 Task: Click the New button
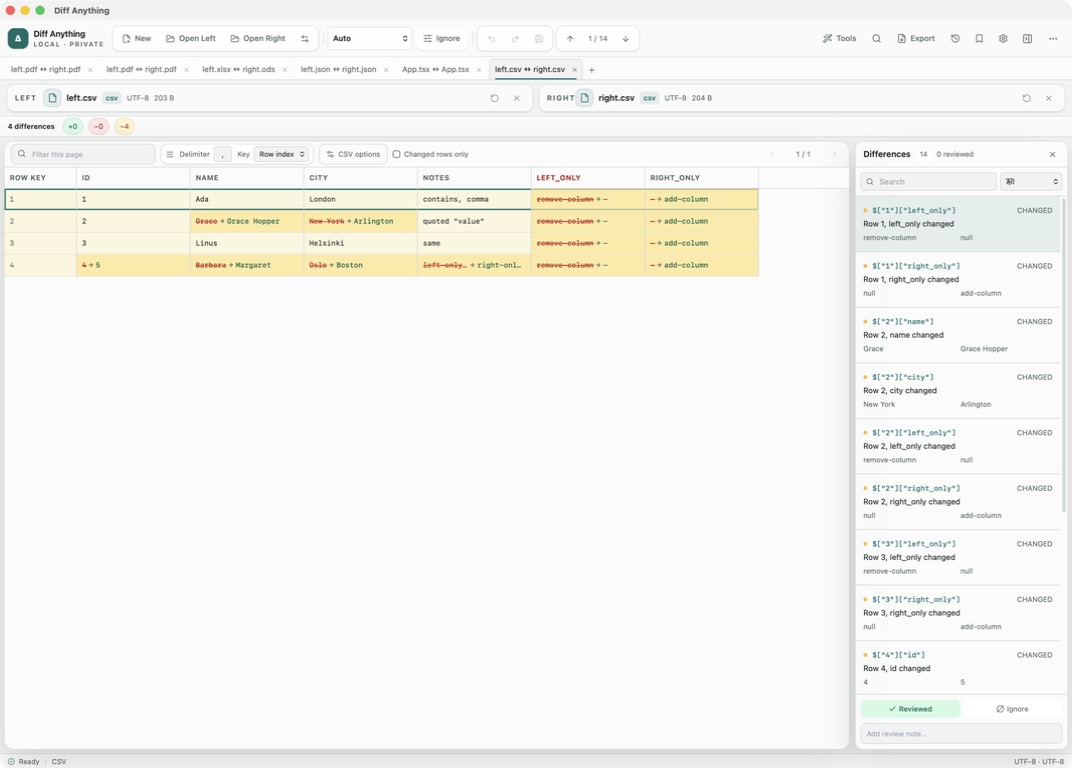(x=136, y=38)
